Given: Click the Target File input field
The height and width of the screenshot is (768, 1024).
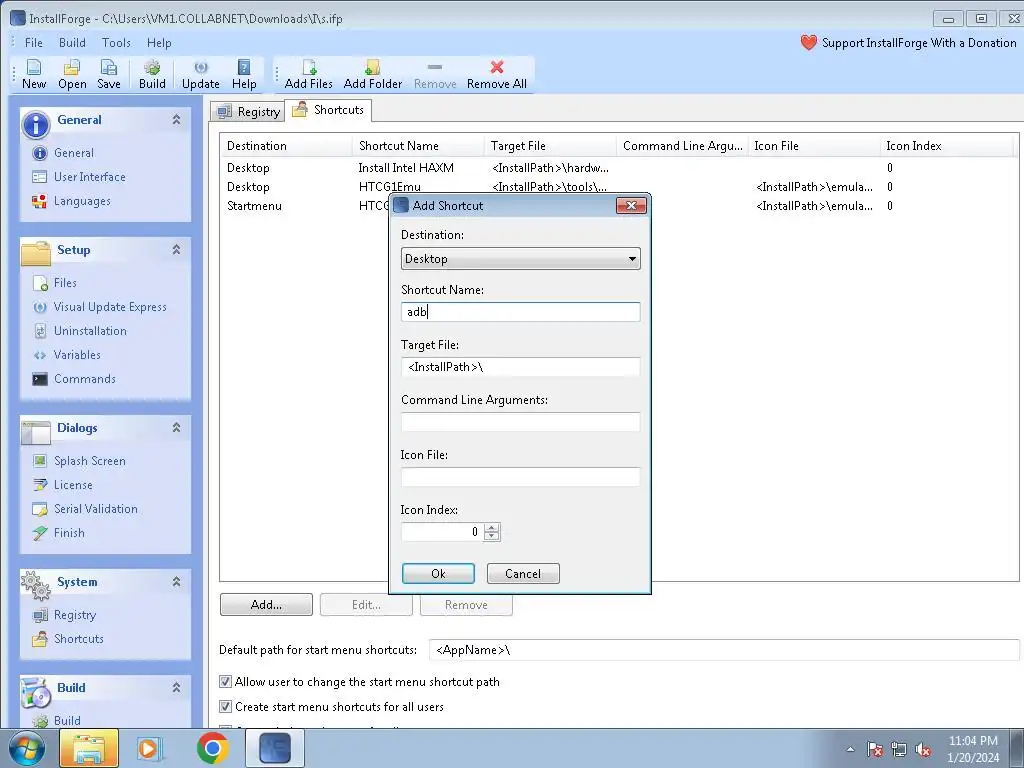Looking at the screenshot, I should click(520, 366).
